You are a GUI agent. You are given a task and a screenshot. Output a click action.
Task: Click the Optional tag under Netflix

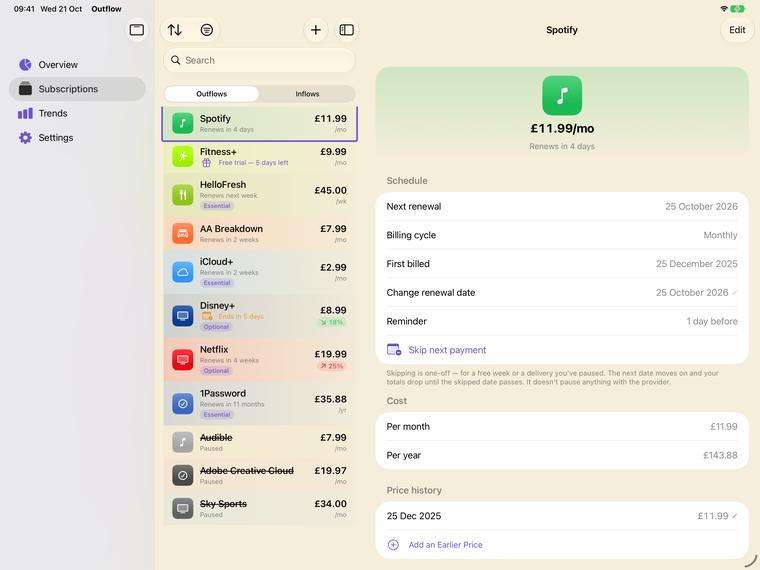pyautogui.click(x=216, y=371)
